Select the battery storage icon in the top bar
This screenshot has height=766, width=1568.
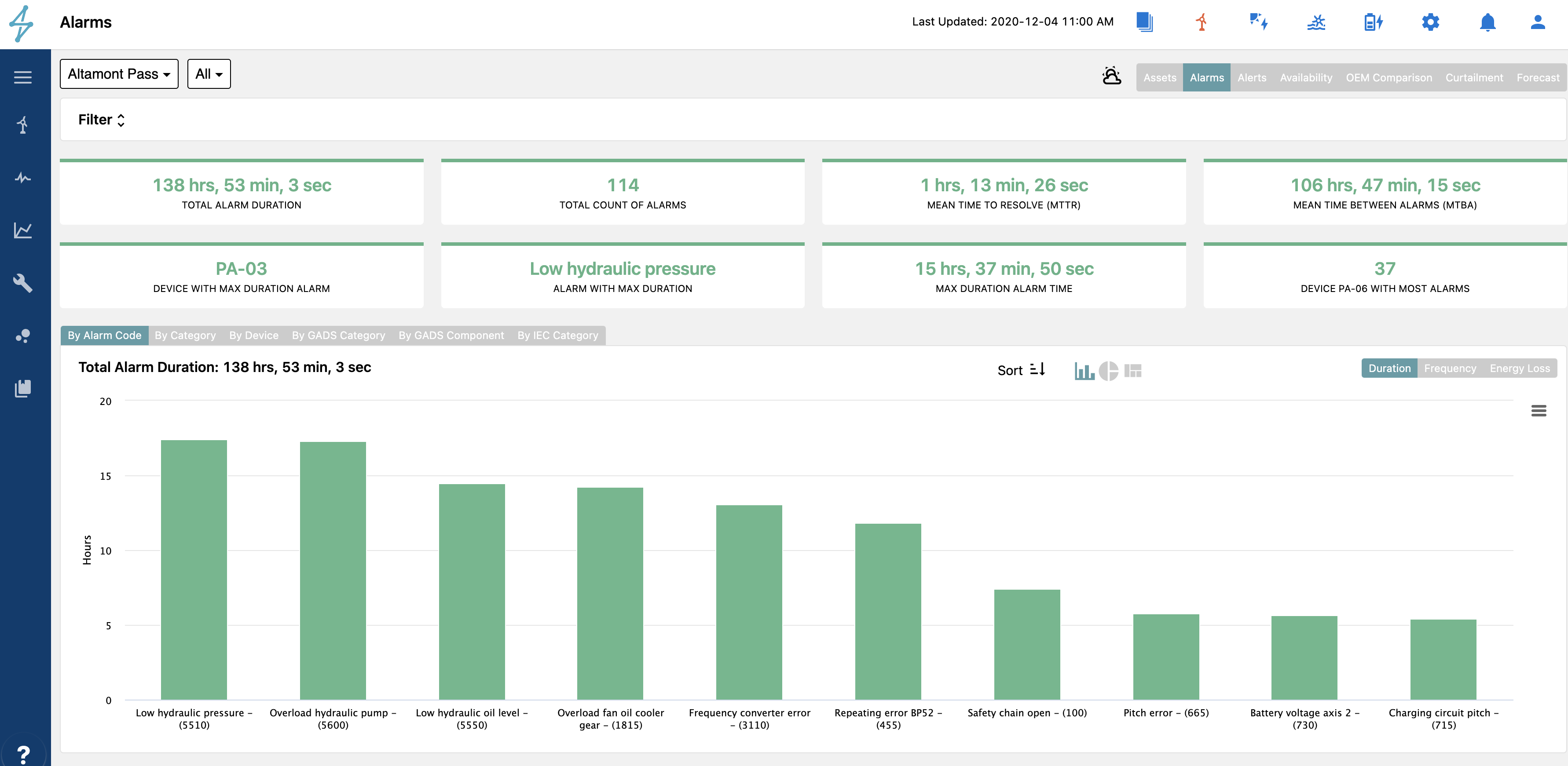tap(1373, 22)
